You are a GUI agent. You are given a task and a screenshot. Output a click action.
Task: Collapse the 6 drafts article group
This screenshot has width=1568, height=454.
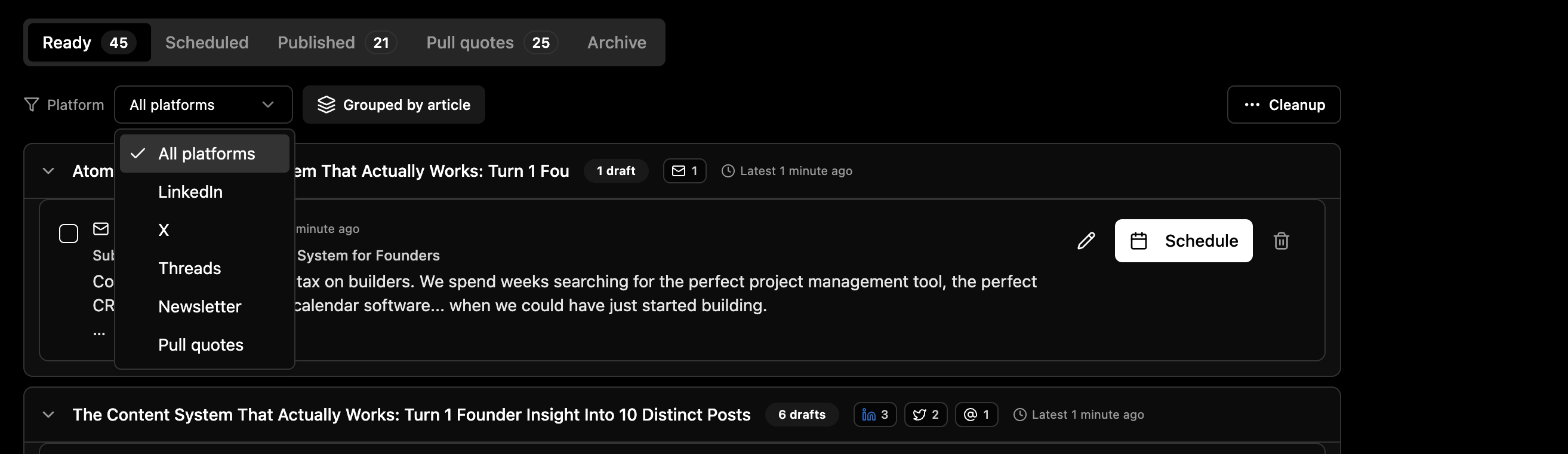(x=48, y=415)
